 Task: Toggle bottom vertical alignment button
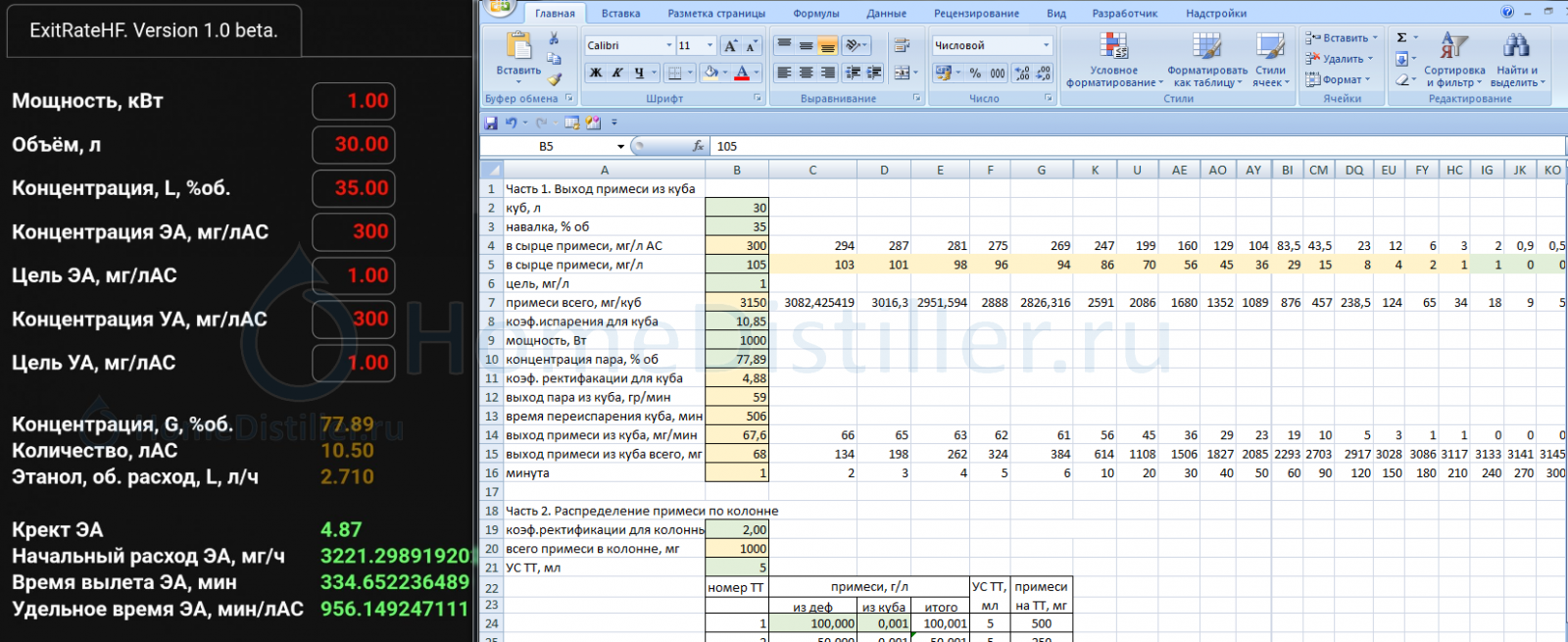tap(828, 45)
